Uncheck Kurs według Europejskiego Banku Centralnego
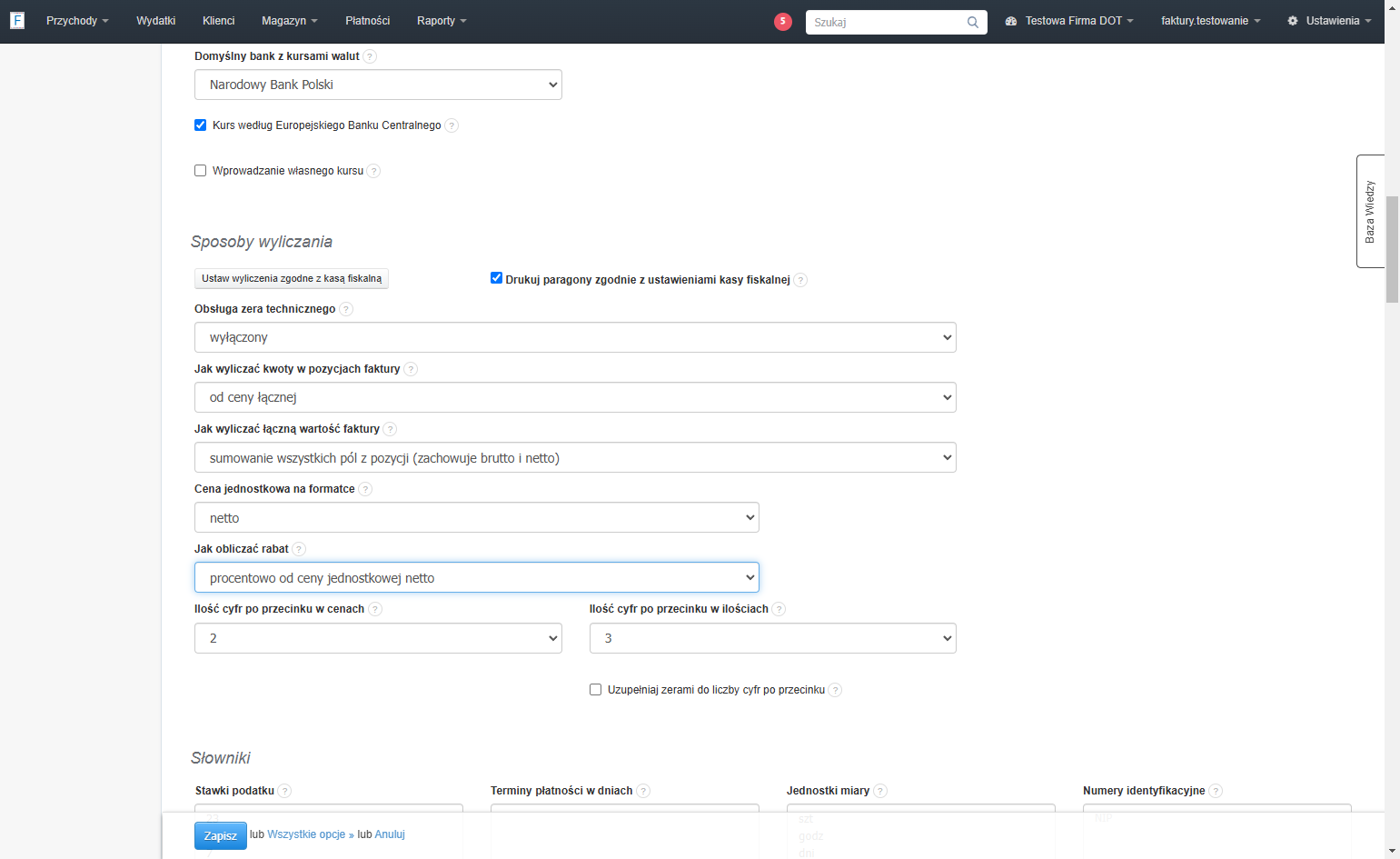The height and width of the screenshot is (859, 1400). [200, 125]
